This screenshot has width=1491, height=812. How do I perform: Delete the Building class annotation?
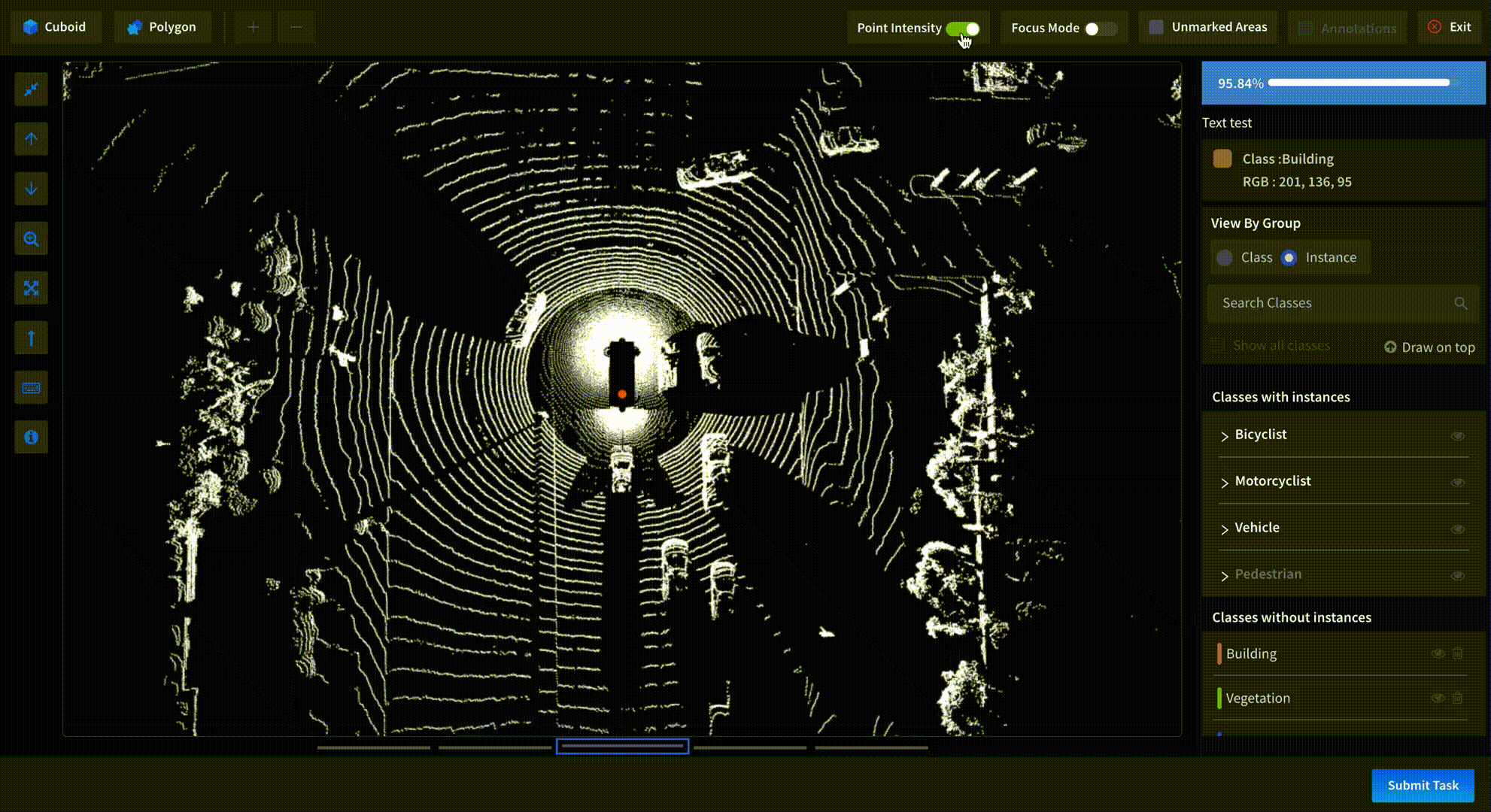[1457, 653]
